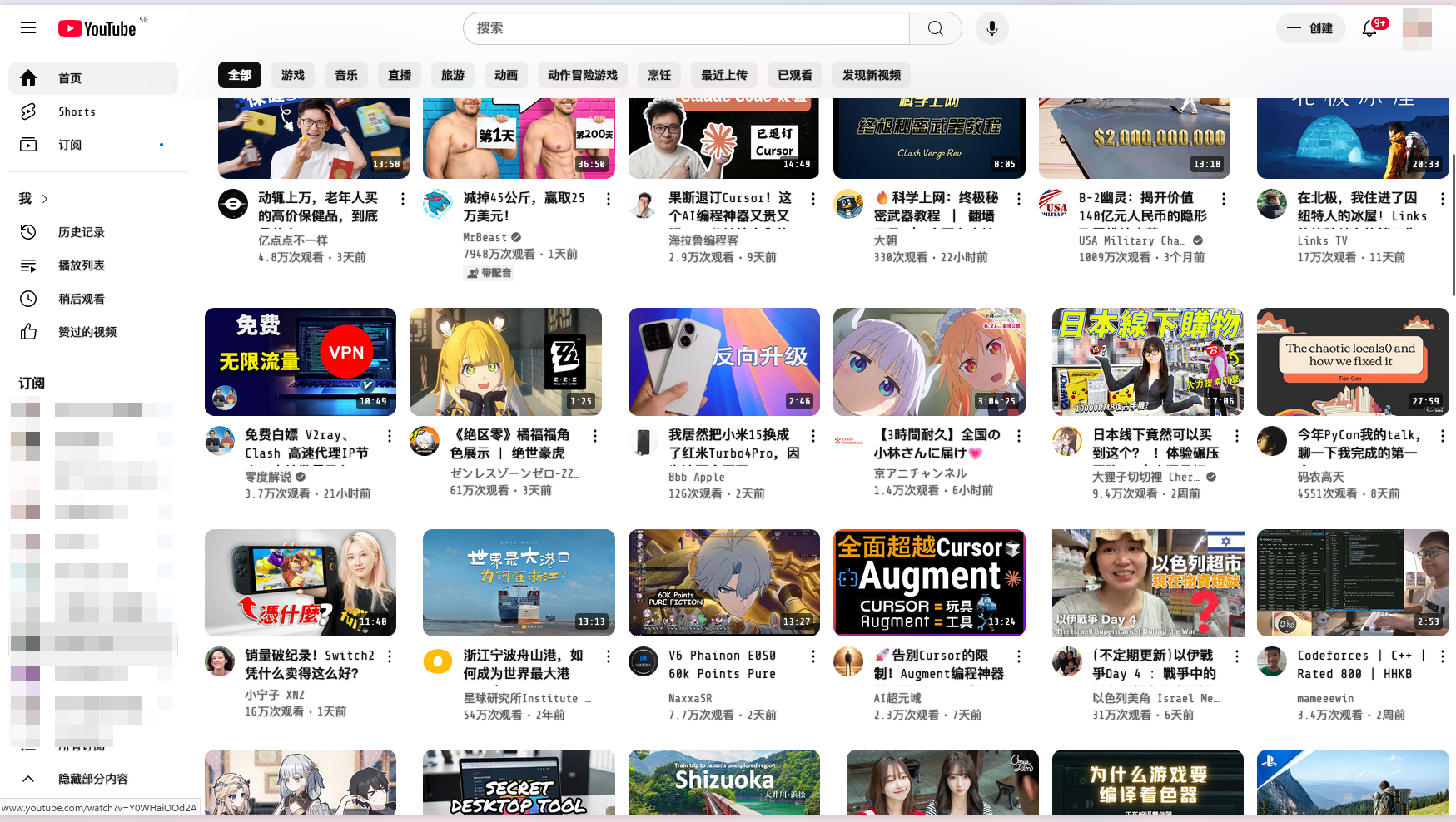Open more options for 果断退订Cursor video
This screenshot has height=822, width=1456.
[813, 199]
